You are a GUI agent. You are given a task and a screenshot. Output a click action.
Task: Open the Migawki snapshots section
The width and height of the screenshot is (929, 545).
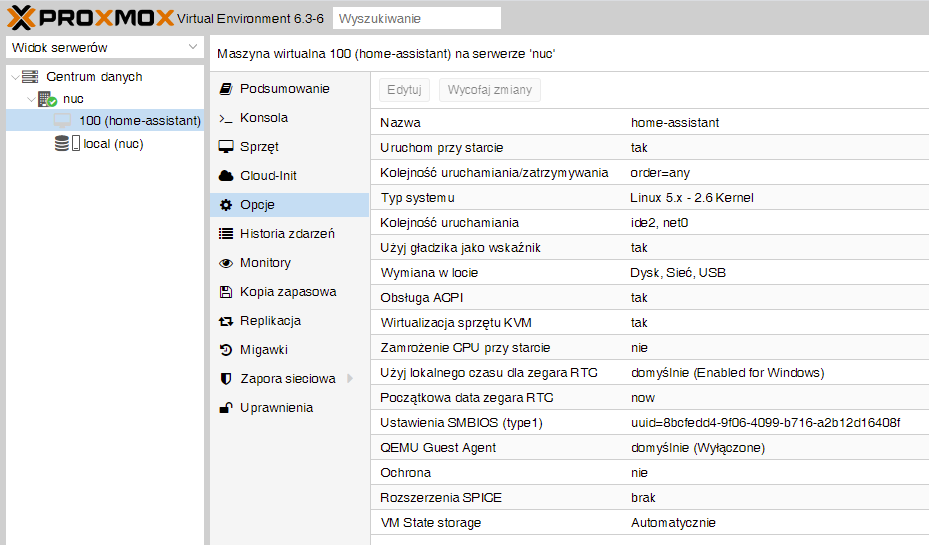tap(263, 350)
